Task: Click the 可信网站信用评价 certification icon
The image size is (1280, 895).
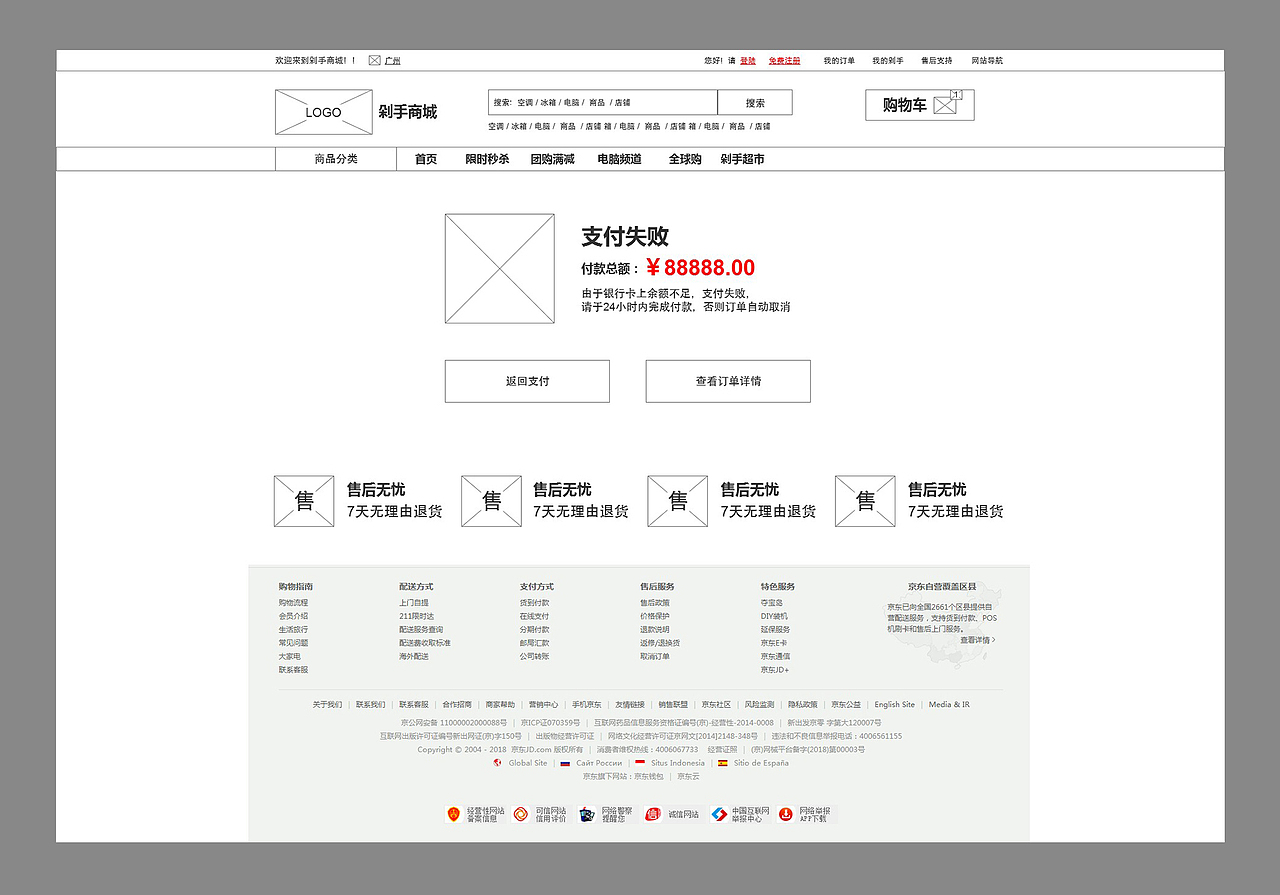Action: 521,813
